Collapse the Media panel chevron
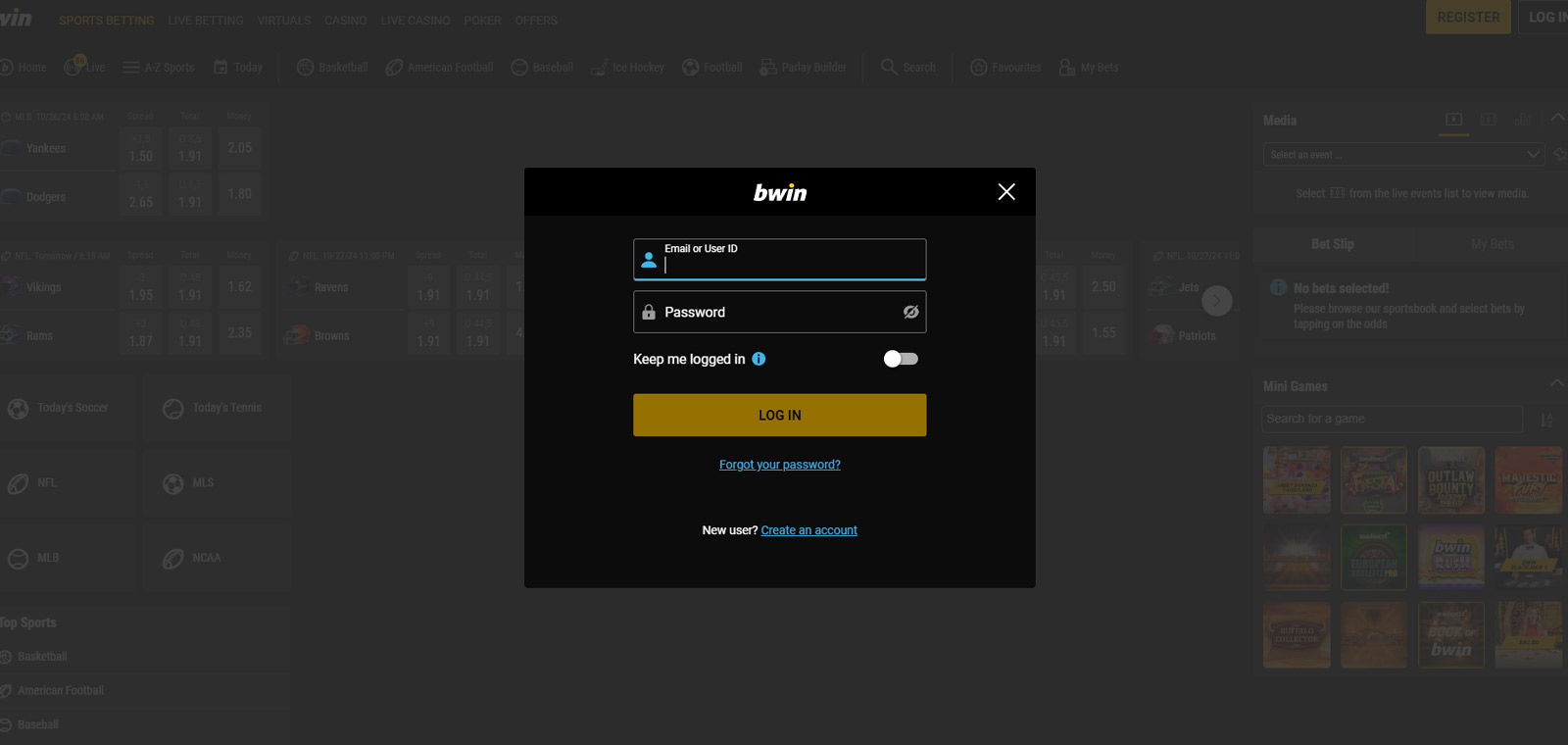Viewport: 1568px width, 745px height. click(x=1557, y=118)
